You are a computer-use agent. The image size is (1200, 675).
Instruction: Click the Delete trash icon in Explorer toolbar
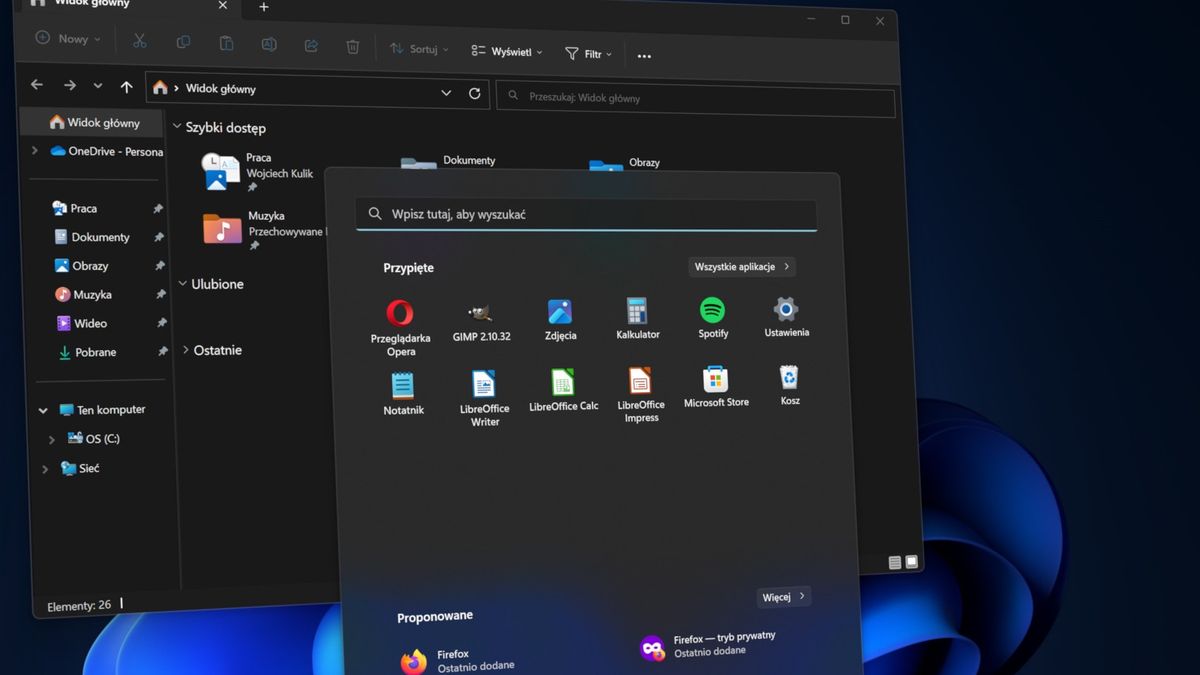point(353,46)
